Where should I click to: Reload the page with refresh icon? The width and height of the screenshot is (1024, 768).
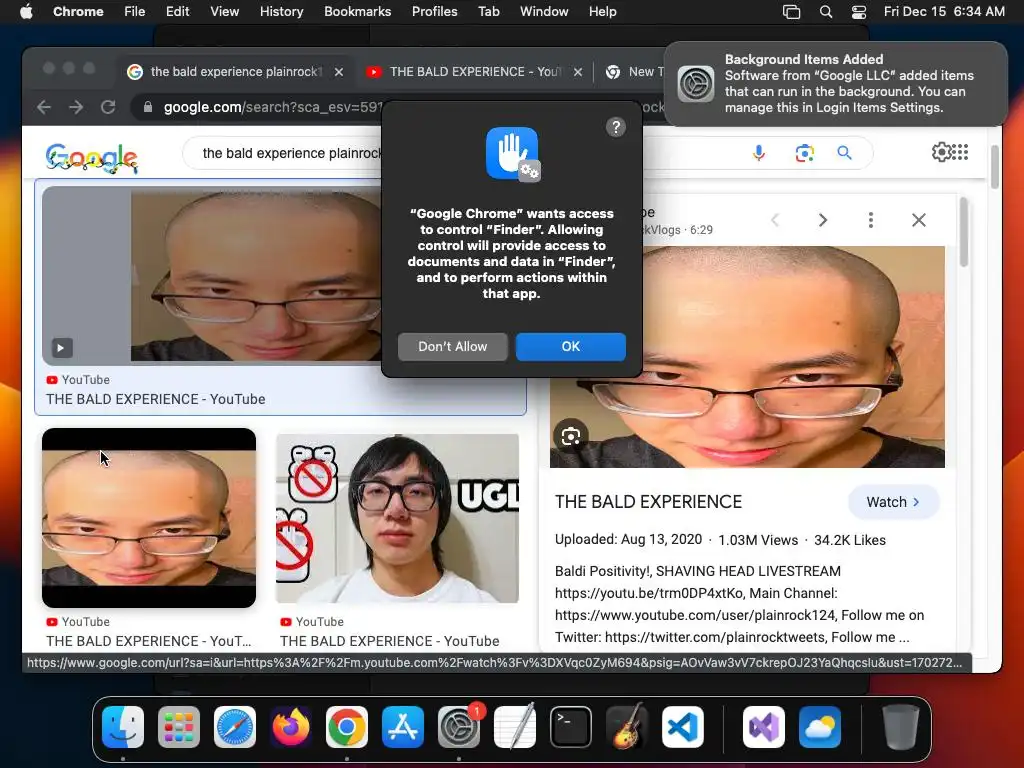108,107
